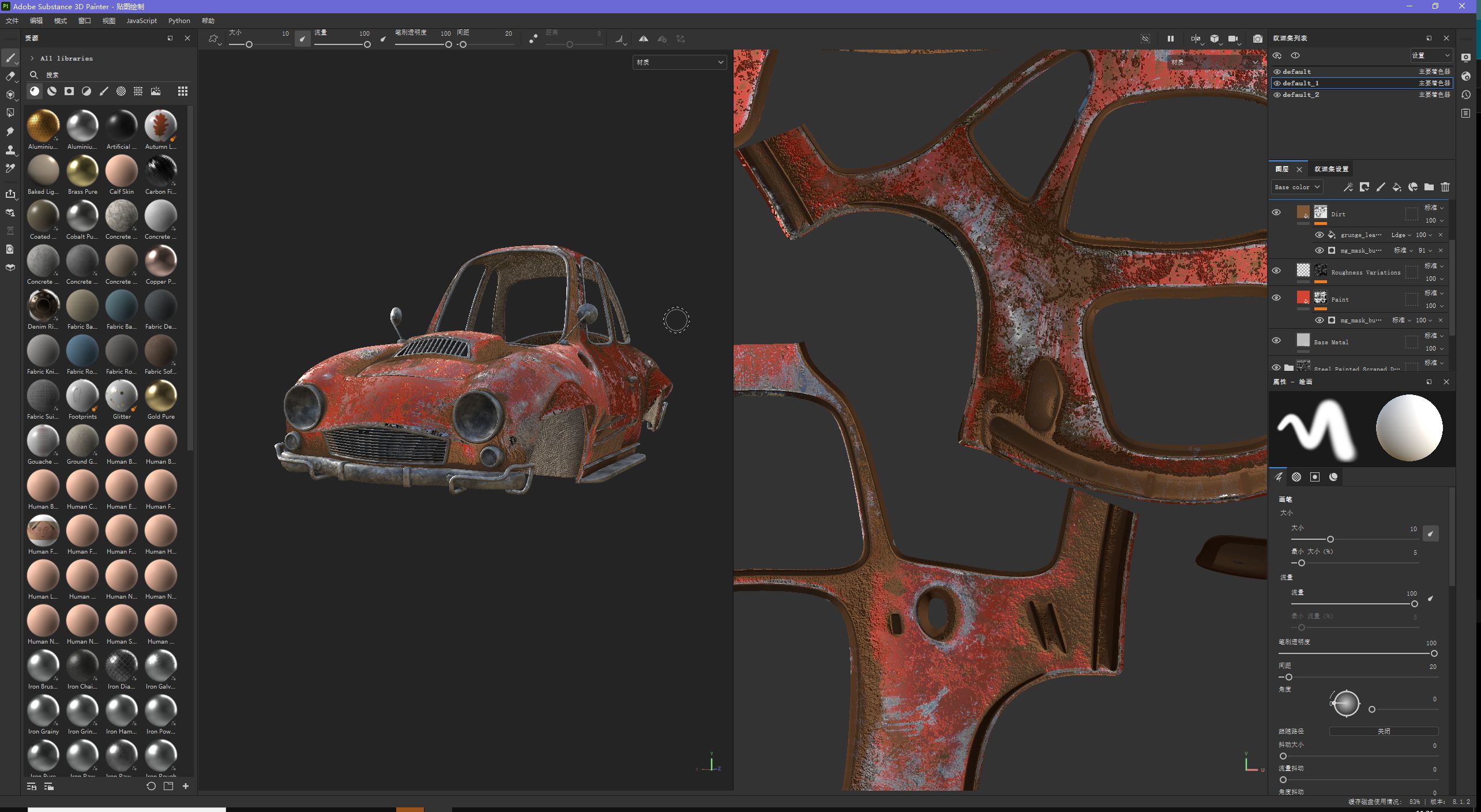Open the 3D viewport 材质 display dropdown
The height and width of the screenshot is (812, 1481).
point(679,62)
